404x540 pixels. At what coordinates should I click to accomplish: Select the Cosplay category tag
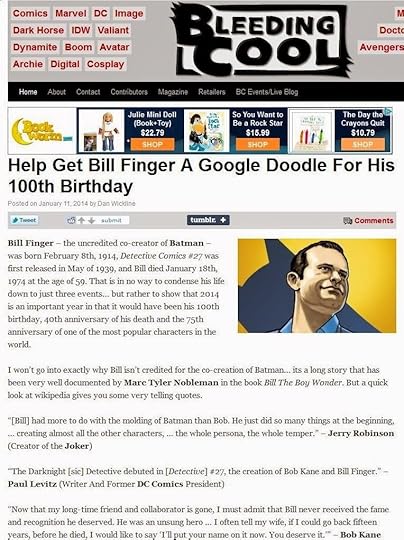tap(105, 64)
